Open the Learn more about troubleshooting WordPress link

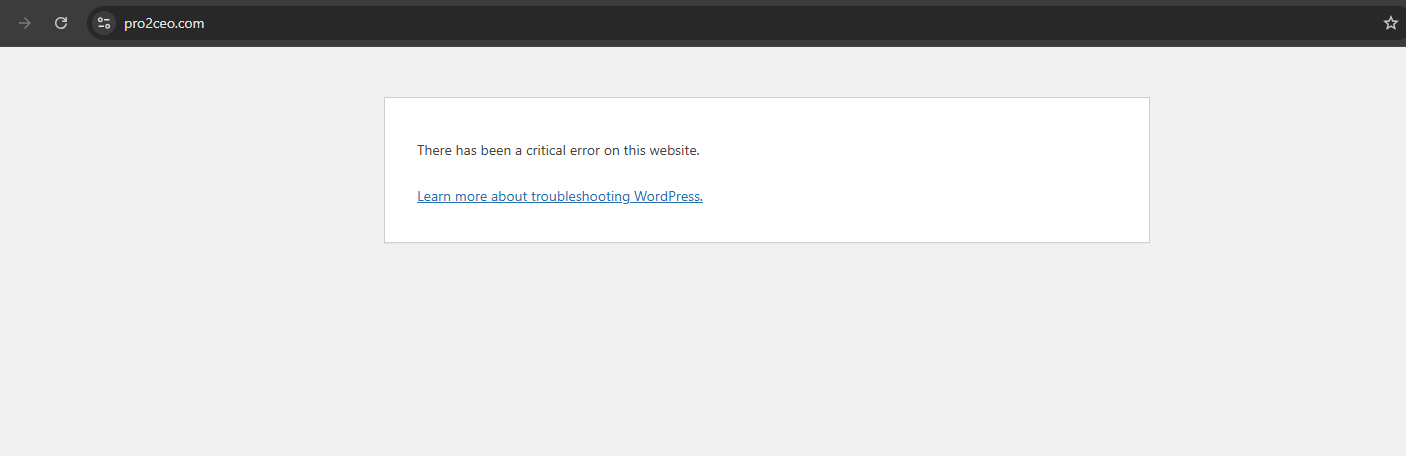[559, 197]
